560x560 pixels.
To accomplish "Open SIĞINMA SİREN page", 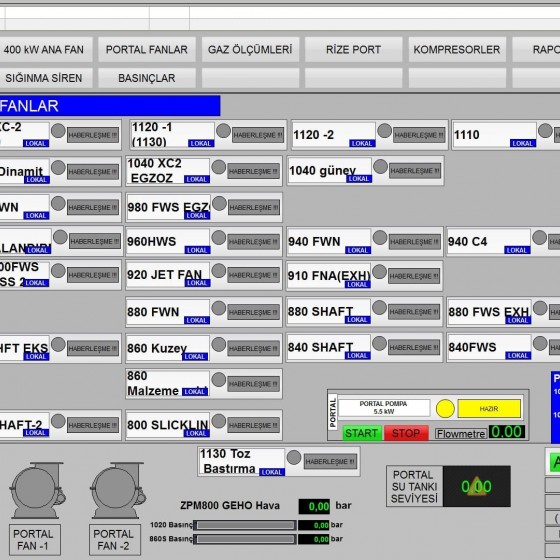I will [x=46, y=78].
